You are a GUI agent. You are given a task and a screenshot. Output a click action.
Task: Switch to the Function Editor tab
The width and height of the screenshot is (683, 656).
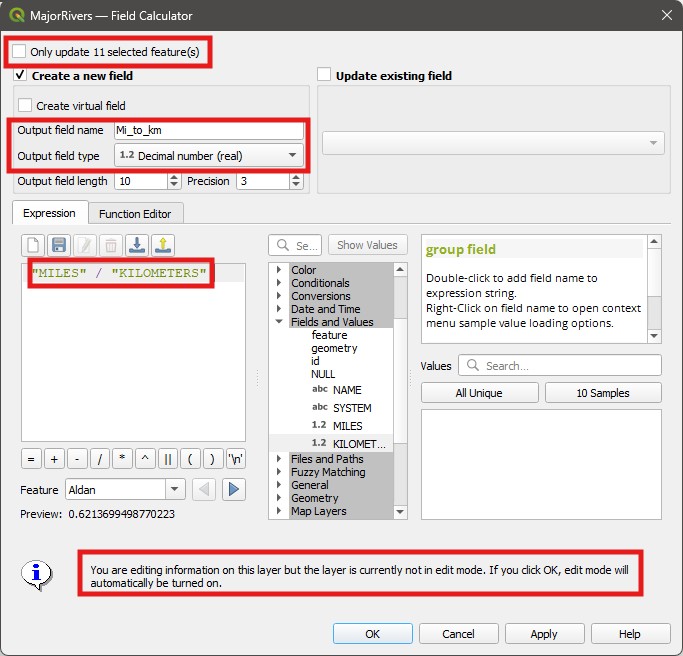coord(135,213)
